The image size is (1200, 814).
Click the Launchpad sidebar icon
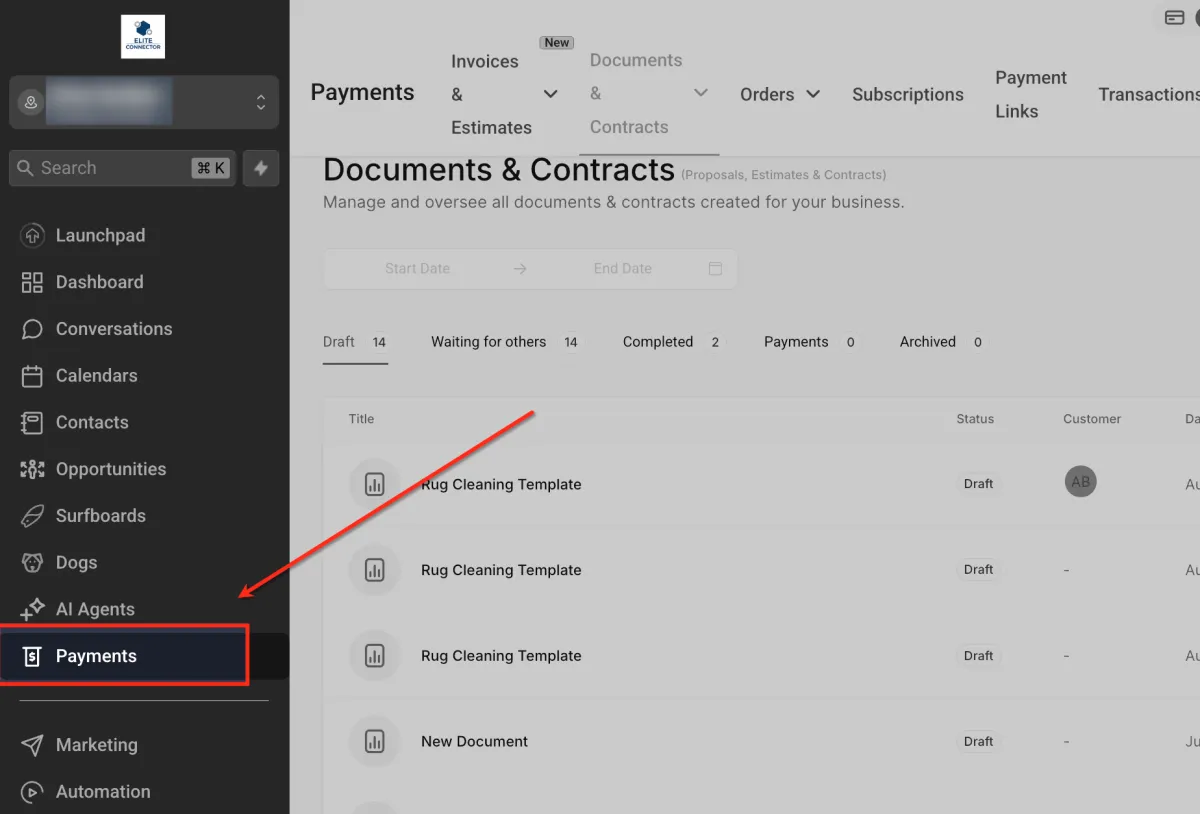pos(32,236)
